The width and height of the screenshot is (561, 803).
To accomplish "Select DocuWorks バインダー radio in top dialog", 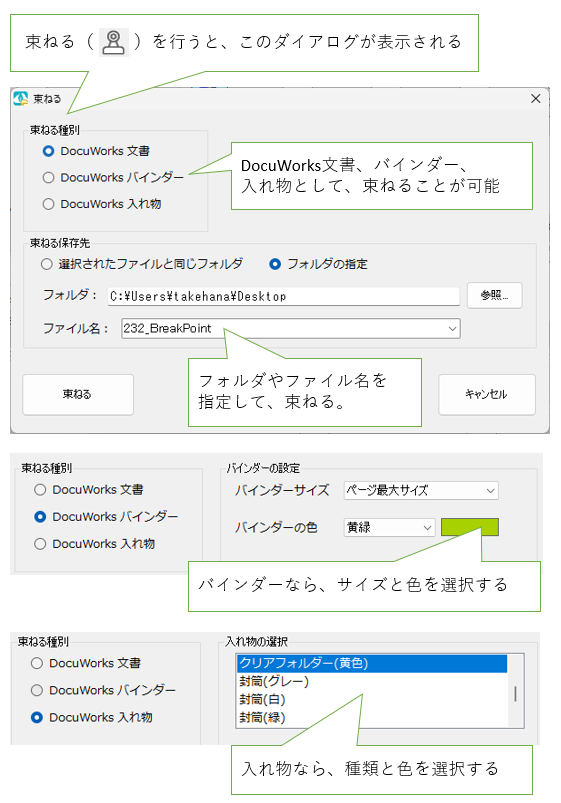I will coord(49,177).
